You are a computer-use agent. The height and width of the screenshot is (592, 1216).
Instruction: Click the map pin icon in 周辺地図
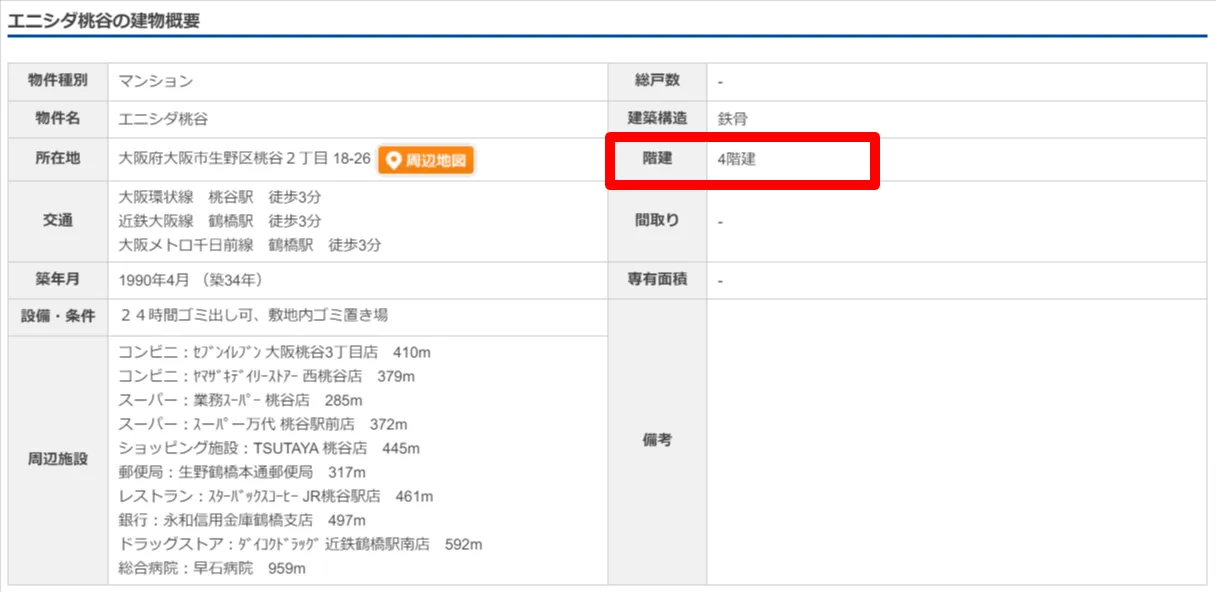pos(394,160)
